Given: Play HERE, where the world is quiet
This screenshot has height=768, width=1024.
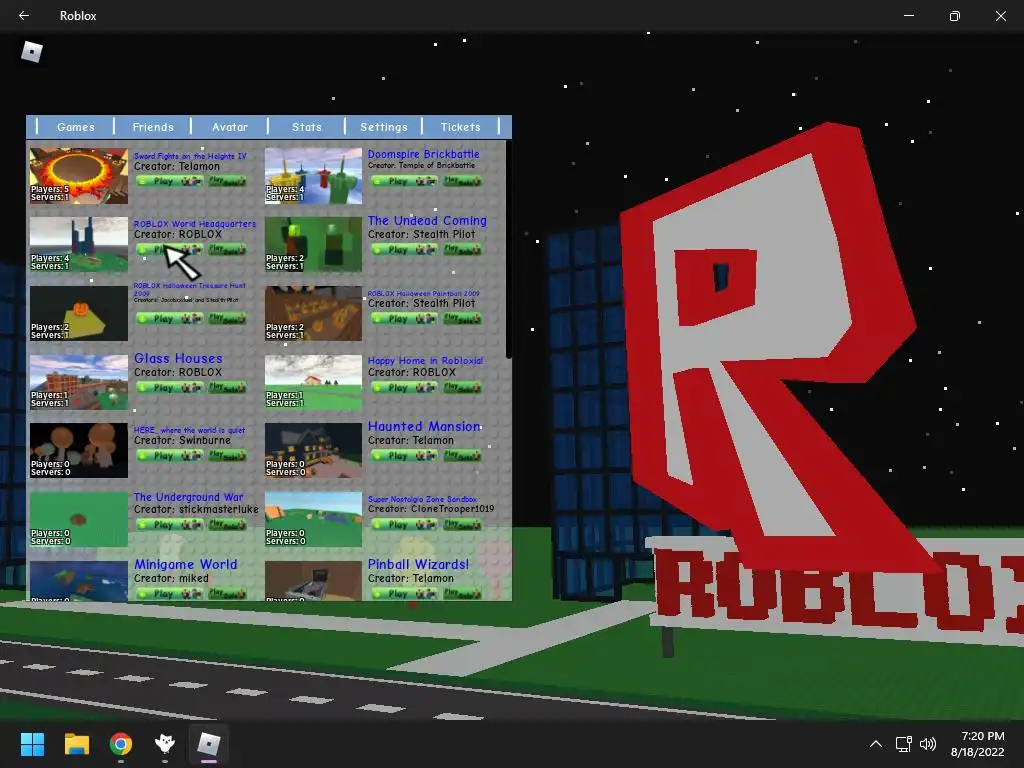Looking at the screenshot, I should coord(170,456).
